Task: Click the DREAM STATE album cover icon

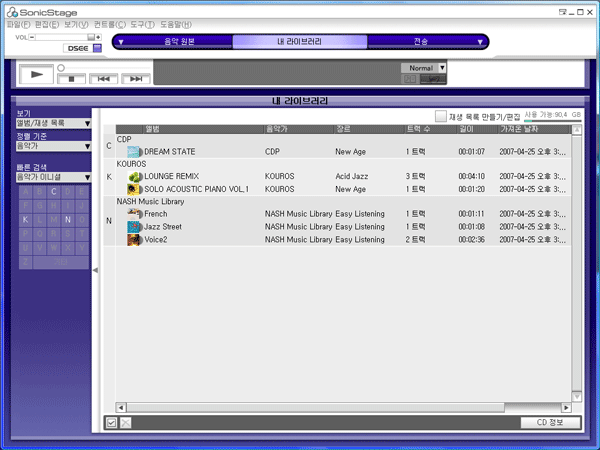Action: [135, 151]
